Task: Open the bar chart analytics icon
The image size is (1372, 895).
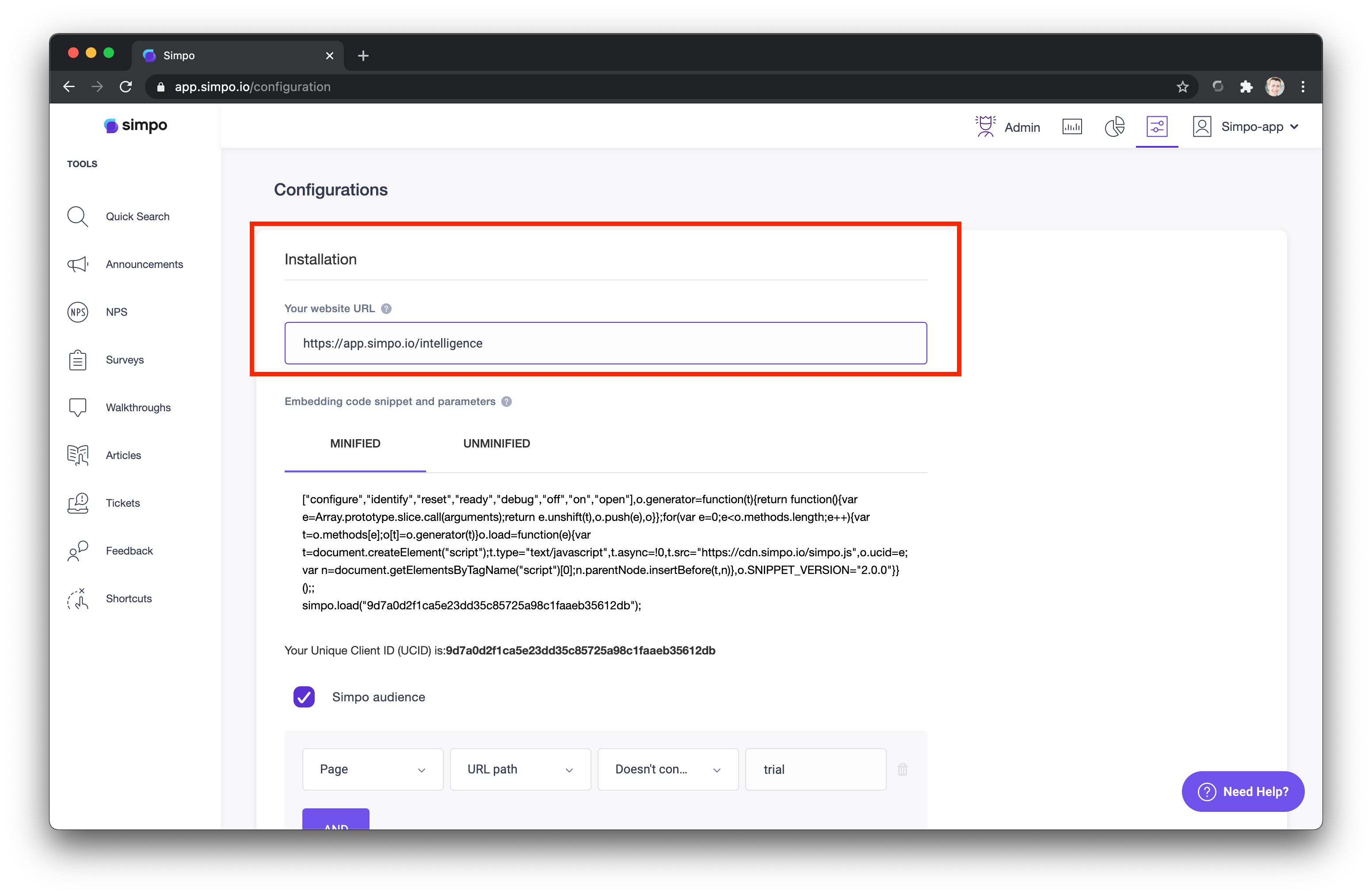Action: pos(1072,126)
